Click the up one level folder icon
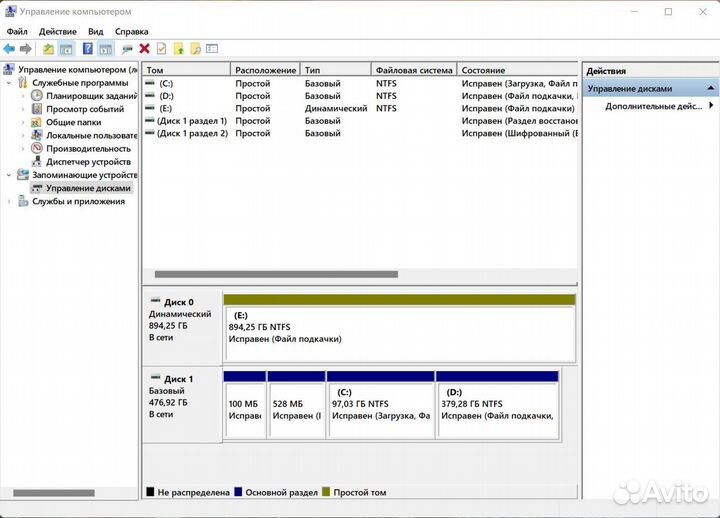This screenshot has height=518, width=720. pos(48,48)
